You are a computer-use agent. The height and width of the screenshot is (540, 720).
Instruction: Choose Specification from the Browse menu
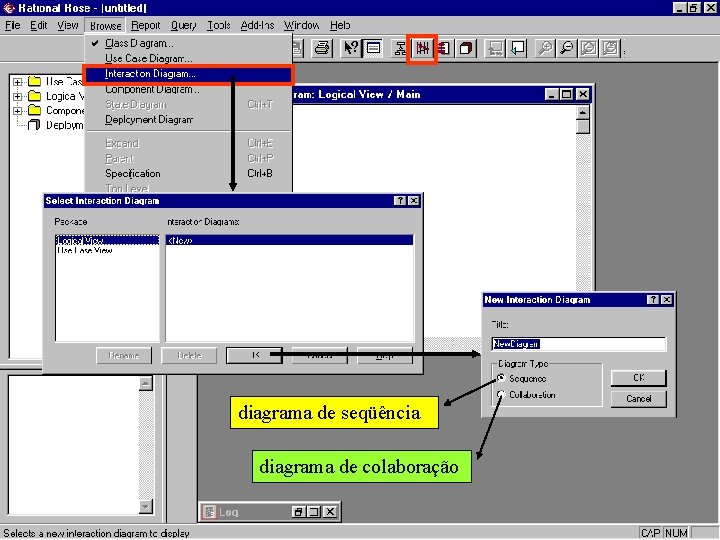click(x=188, y=174)
